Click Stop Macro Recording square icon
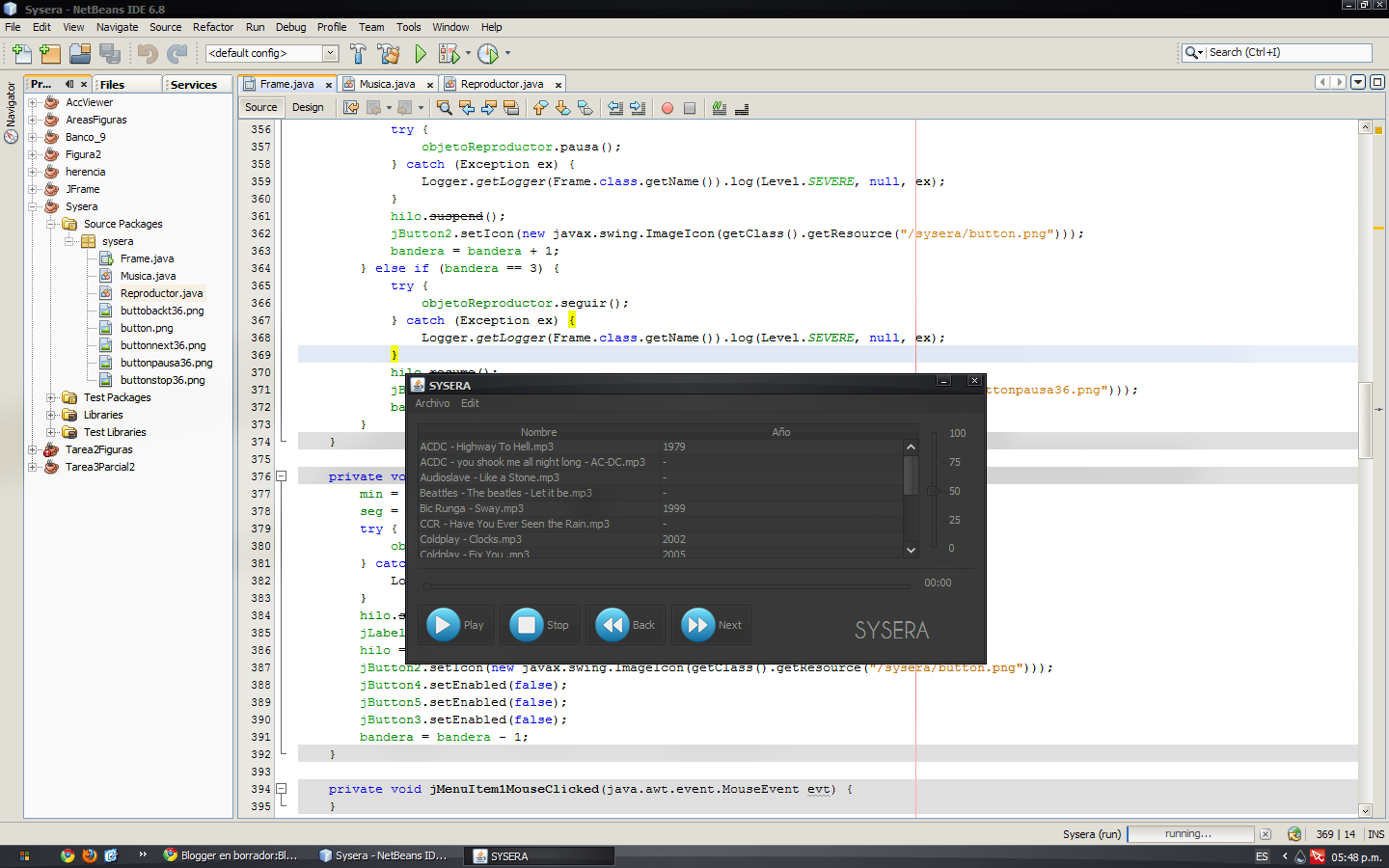The image size is (1389, 868). [x=690, y=108]
